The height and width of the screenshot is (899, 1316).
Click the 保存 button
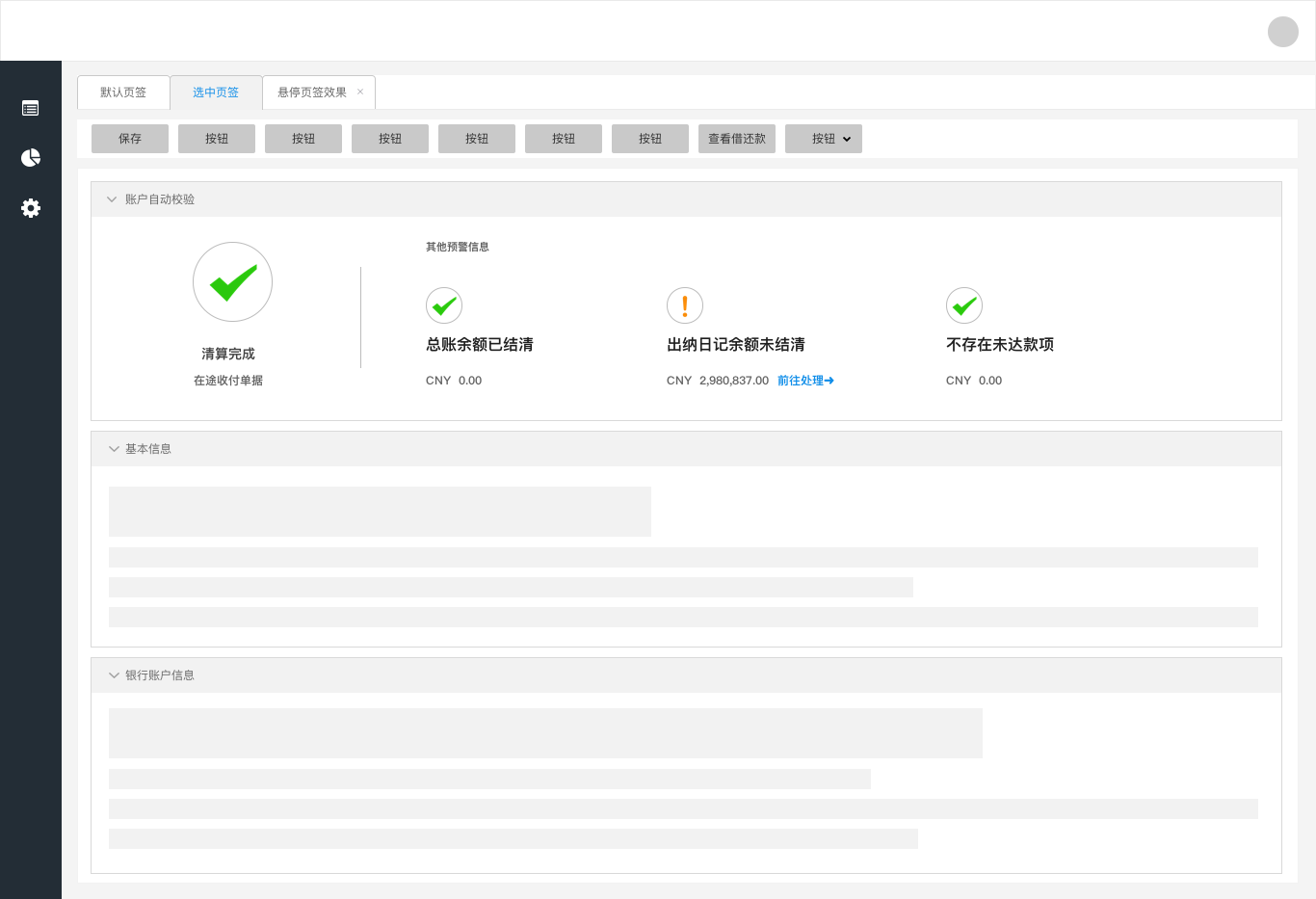130,139
